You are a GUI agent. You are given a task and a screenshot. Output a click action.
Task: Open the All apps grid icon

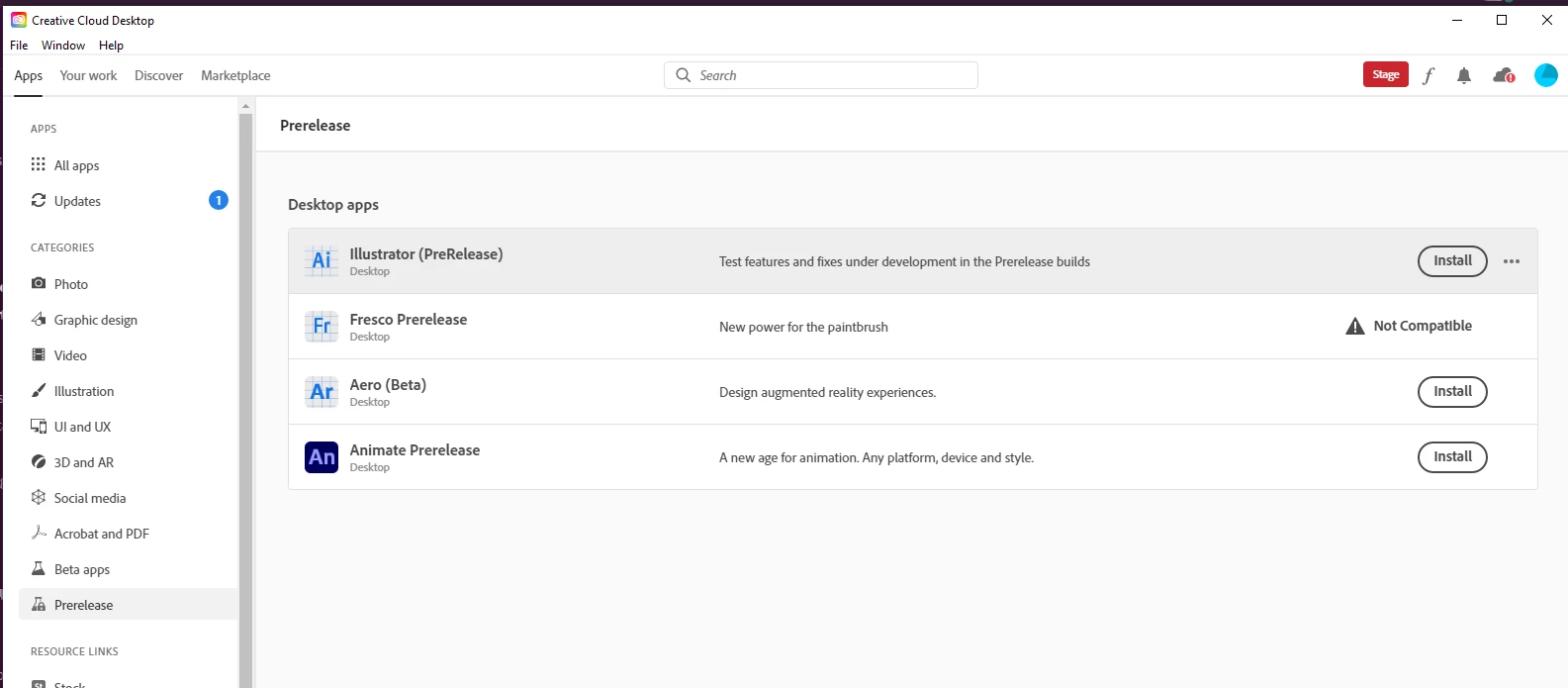(39, 164)
